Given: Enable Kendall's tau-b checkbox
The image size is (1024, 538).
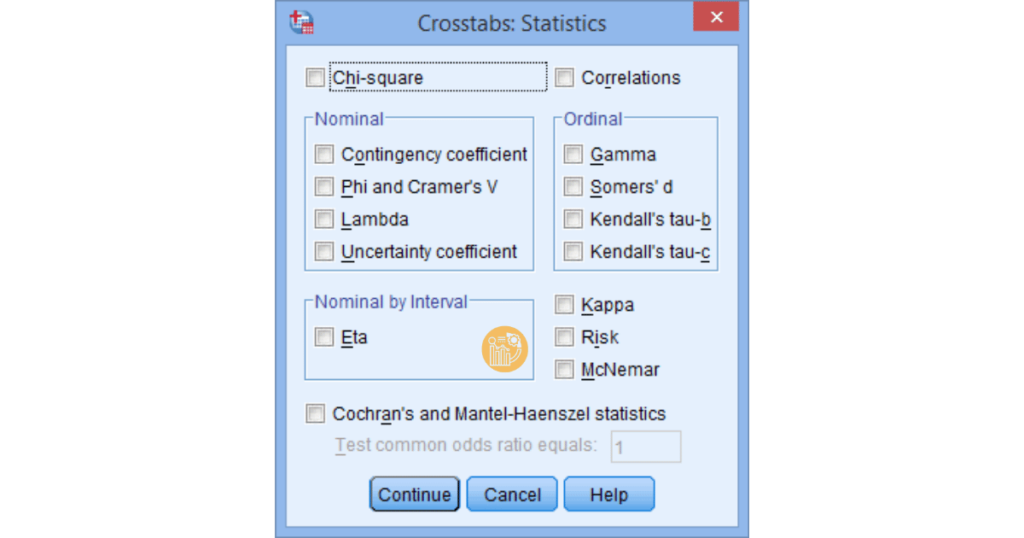Looking at the screenshot, I should point(573,219).
